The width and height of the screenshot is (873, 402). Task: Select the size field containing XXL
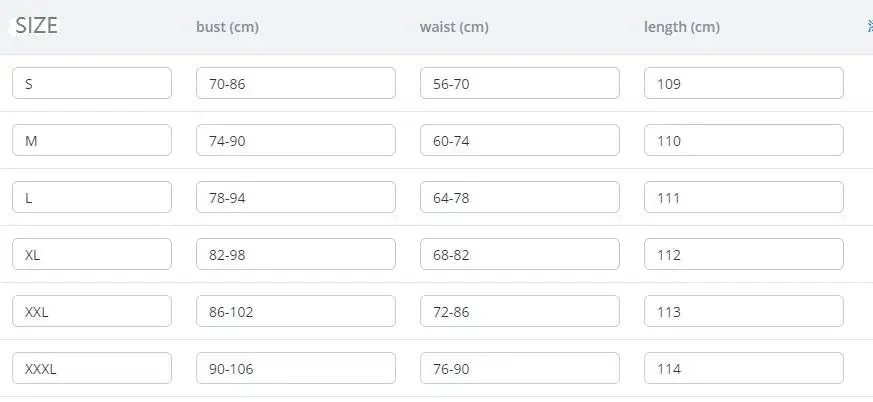click(x=92, y=312)
